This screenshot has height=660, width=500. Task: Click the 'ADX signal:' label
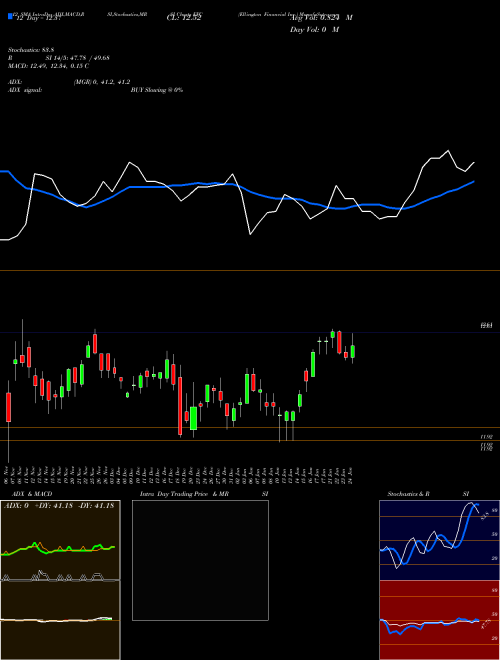(x=25, y=90)
